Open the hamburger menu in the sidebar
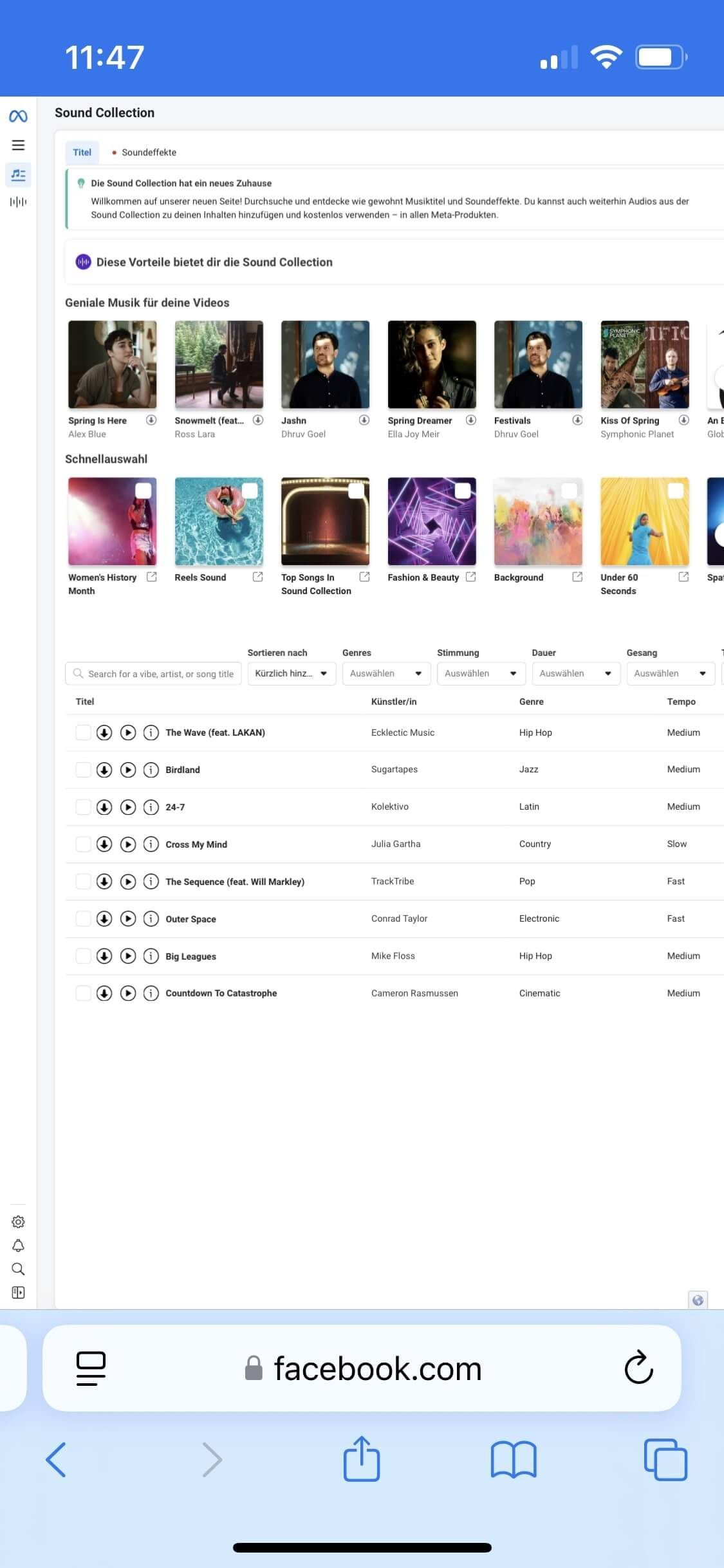 click(x=18, y=145)
